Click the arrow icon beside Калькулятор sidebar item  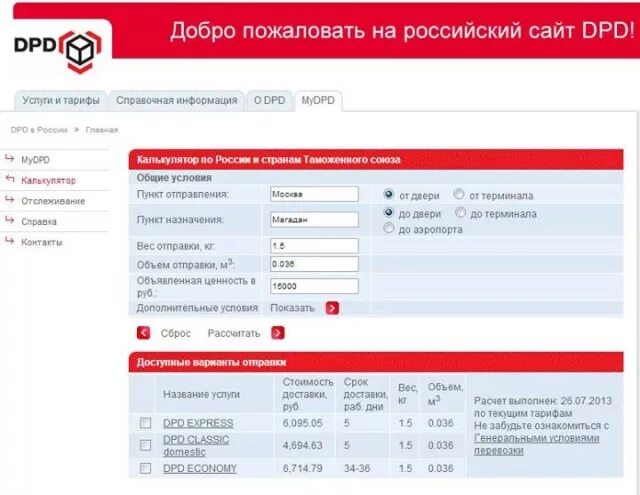[x=10, y=179]
